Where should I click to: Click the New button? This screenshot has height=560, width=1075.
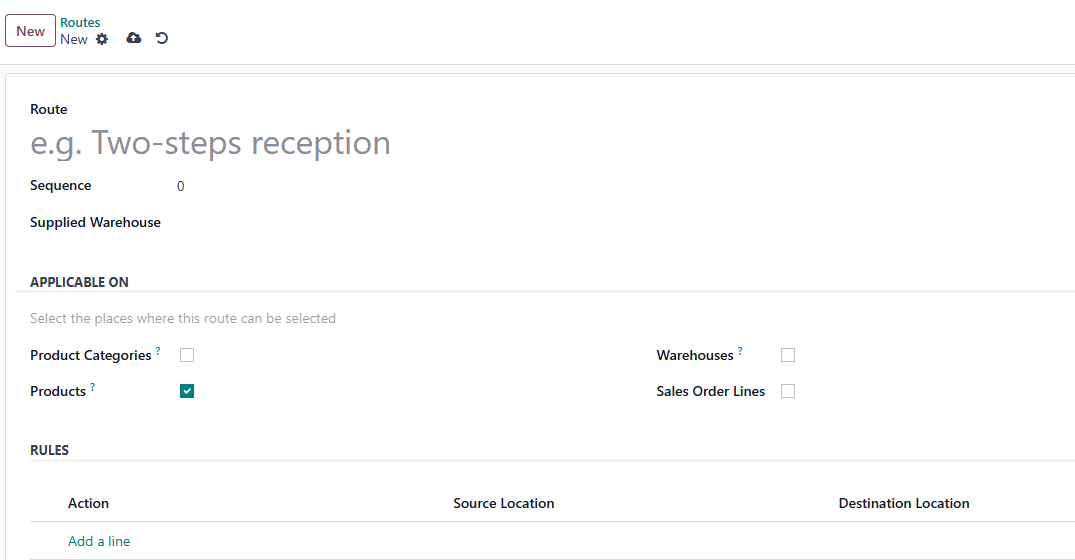pyautogui.click(x=30, y=31)
